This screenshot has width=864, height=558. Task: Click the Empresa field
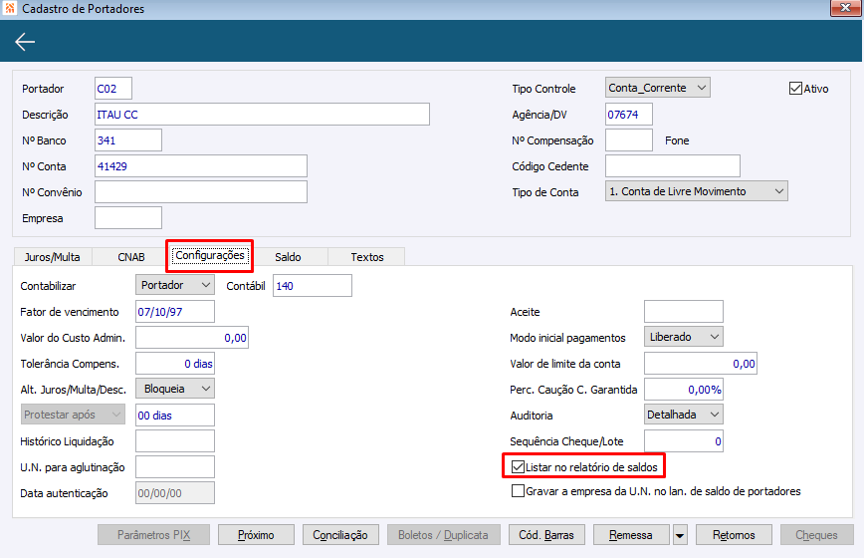pyautogui.click(x=128, y=218)
